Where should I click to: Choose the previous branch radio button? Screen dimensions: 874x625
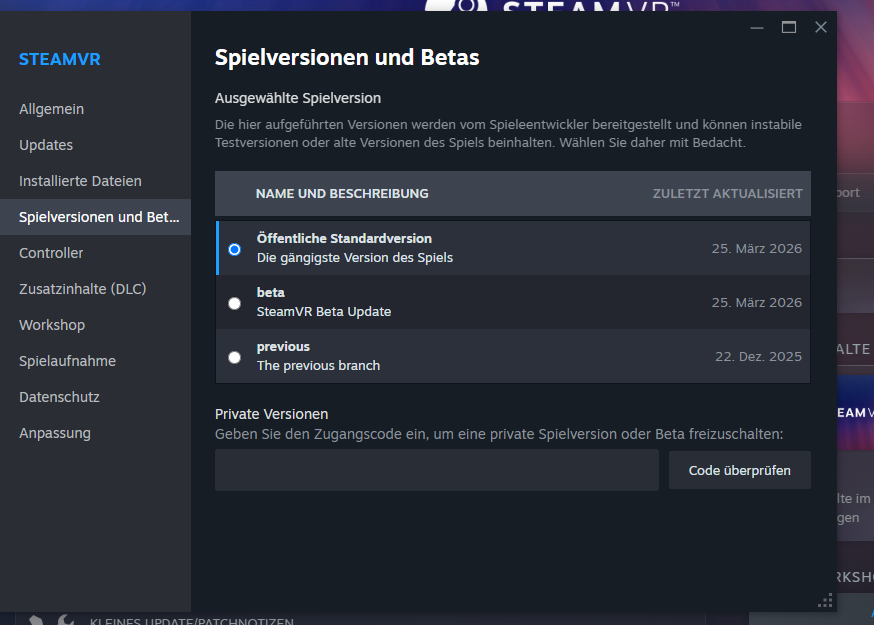coord(235,357)
